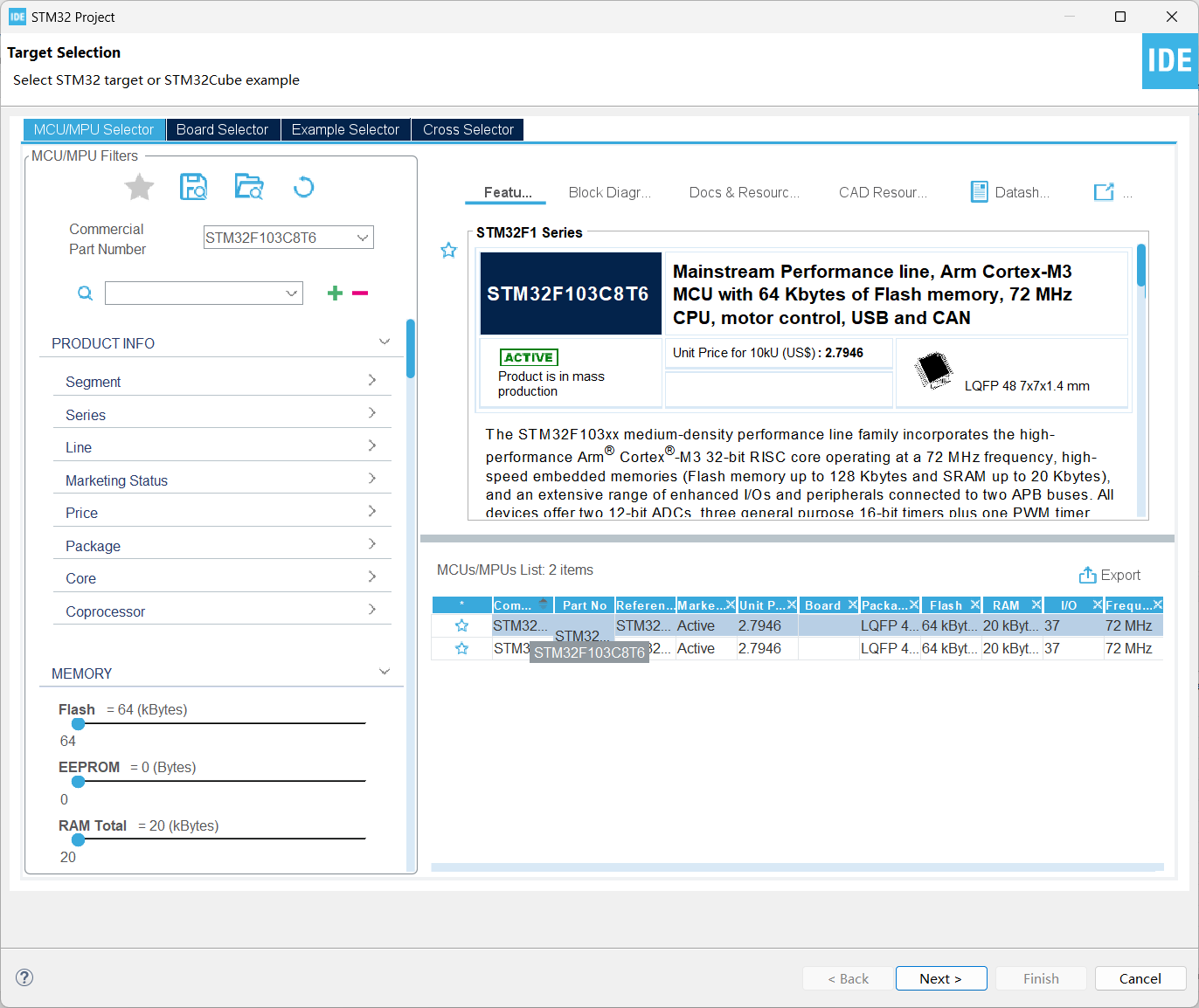1199x1008 pixels.
Task: Open the search text combo box
Action: 204,293
